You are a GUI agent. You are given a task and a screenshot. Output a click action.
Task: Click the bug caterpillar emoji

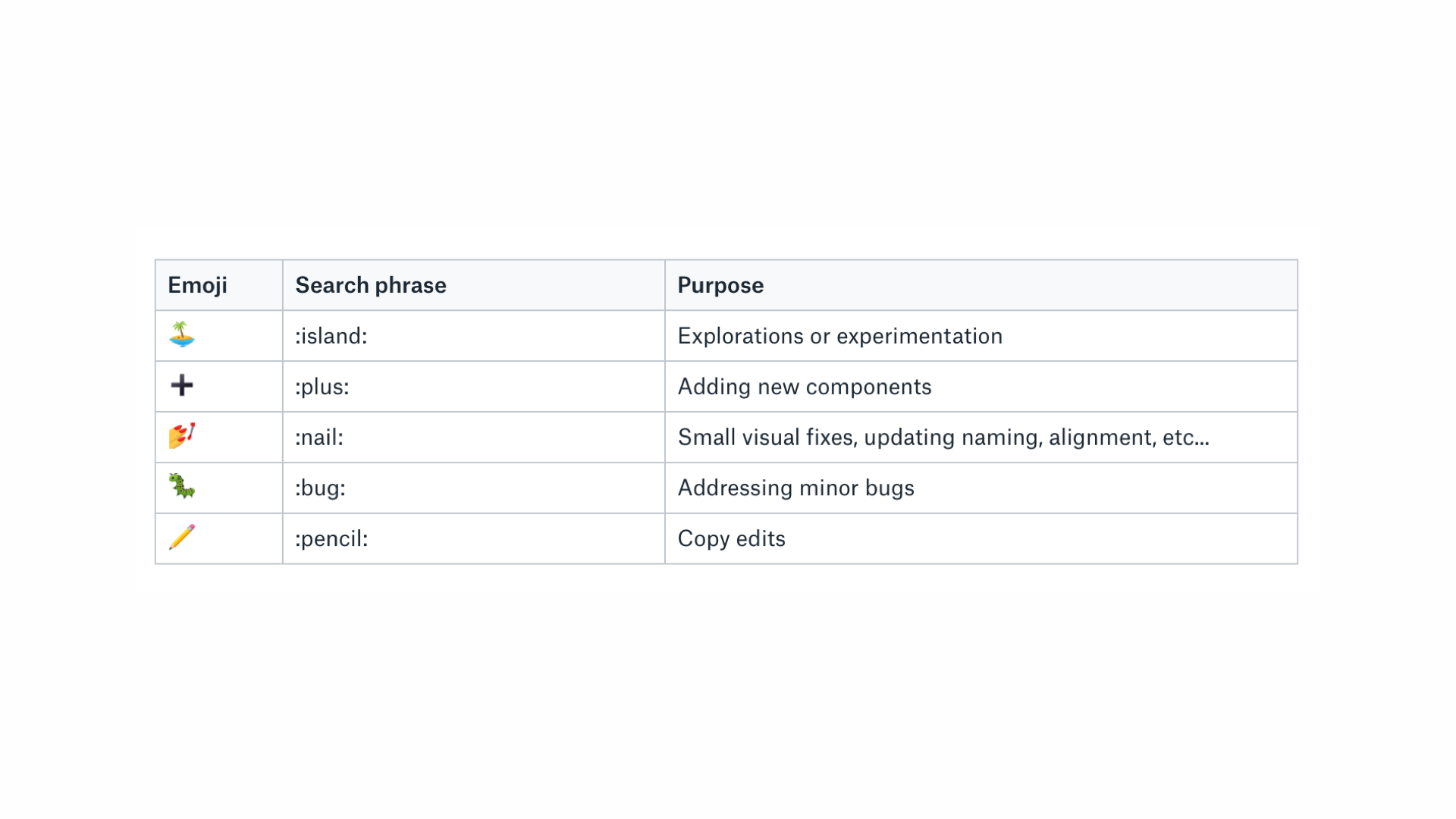coord(182,486)
